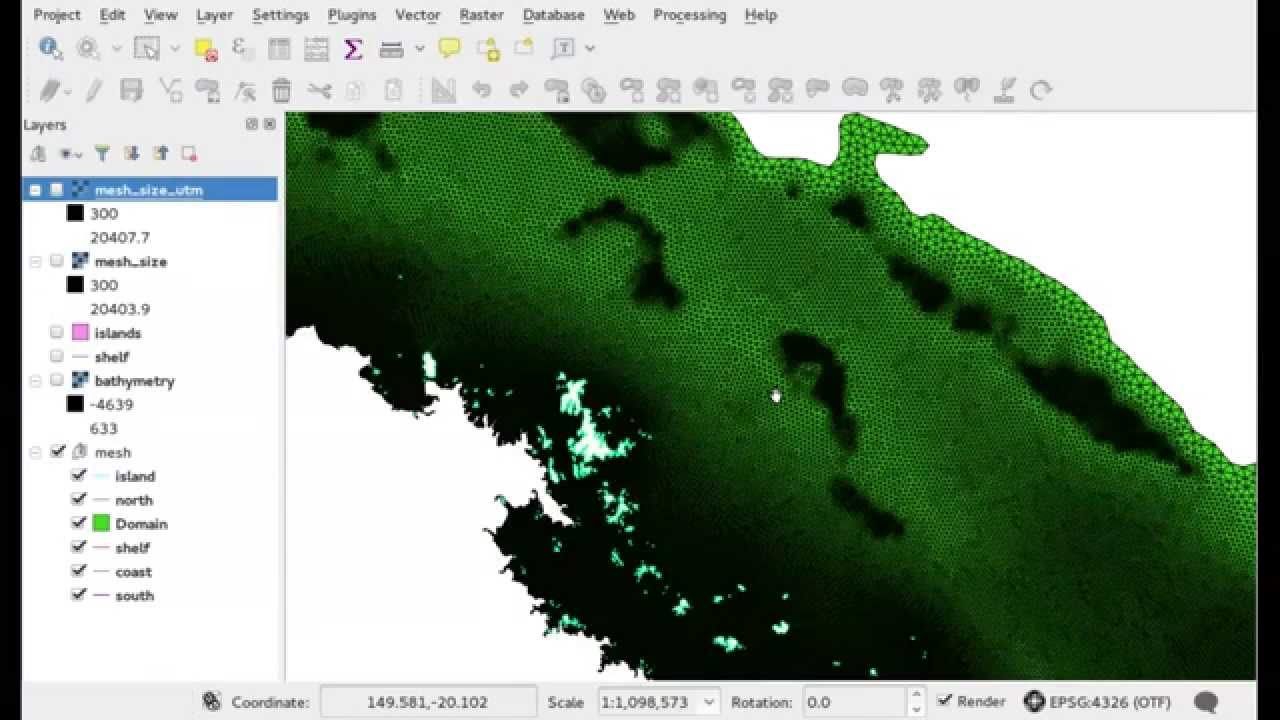
Task: Click the green Domain layer color swatch
Action: click(x=101, y=523)
